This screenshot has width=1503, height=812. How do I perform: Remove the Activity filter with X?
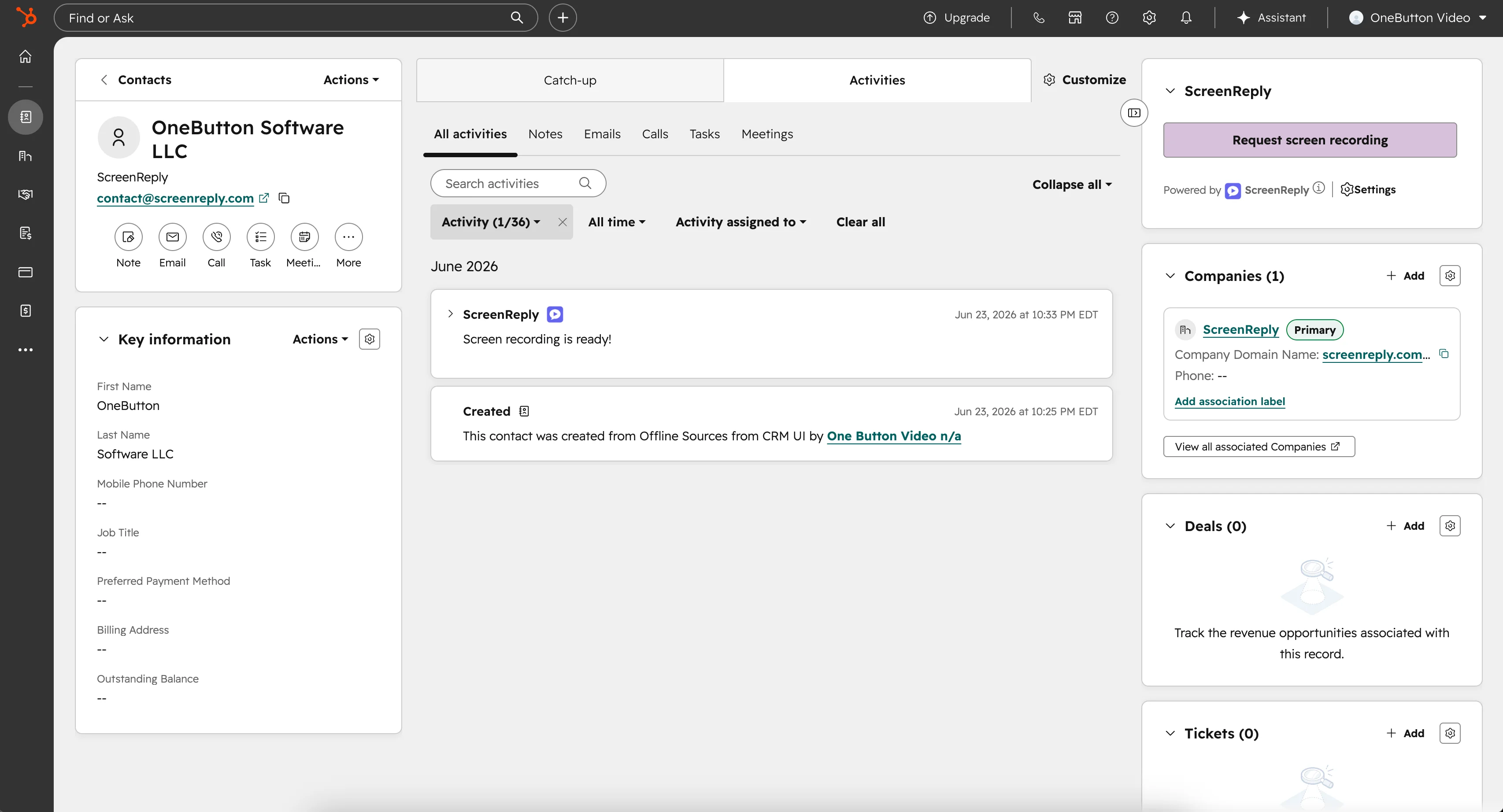click(562, 221)
